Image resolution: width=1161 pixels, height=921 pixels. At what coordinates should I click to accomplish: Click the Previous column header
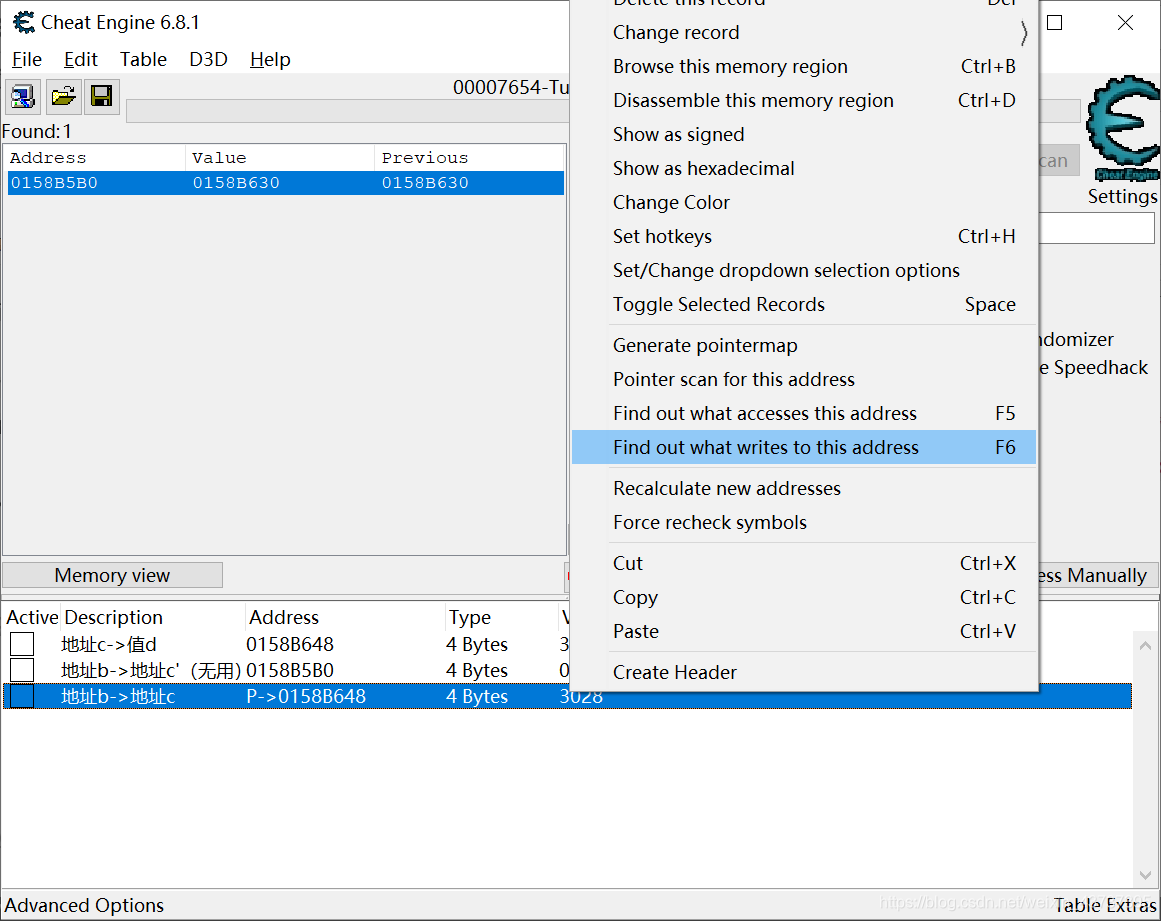coord(469,158)
